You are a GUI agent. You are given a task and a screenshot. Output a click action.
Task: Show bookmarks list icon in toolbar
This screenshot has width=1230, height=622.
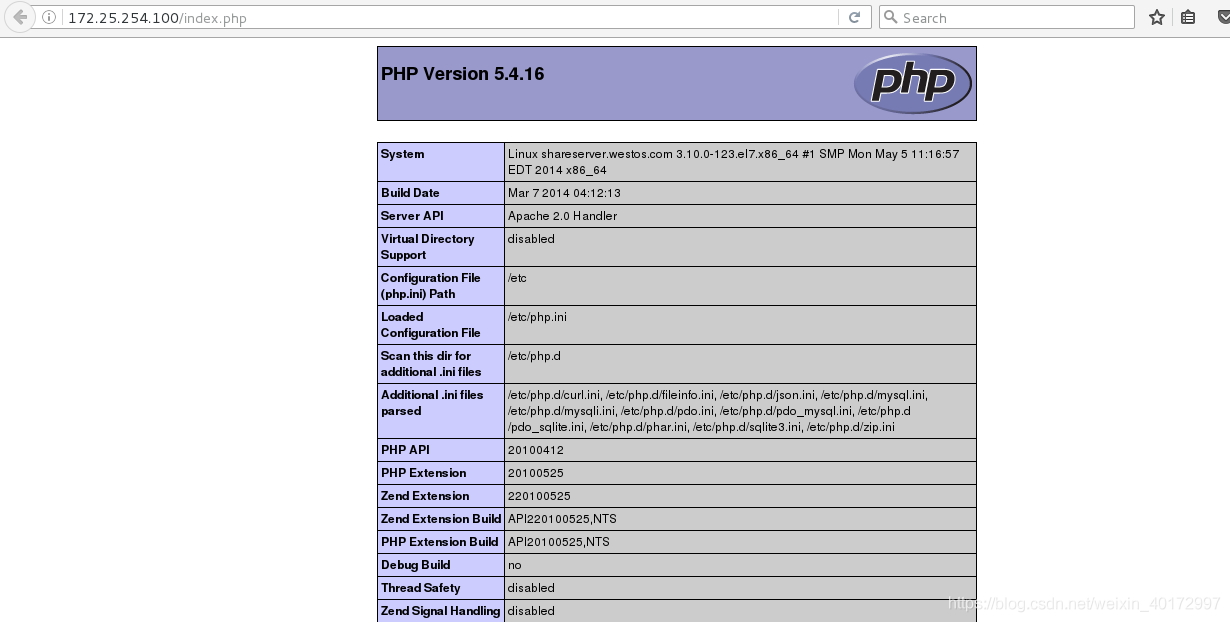pyautogui.click(x=1188, y=17)
